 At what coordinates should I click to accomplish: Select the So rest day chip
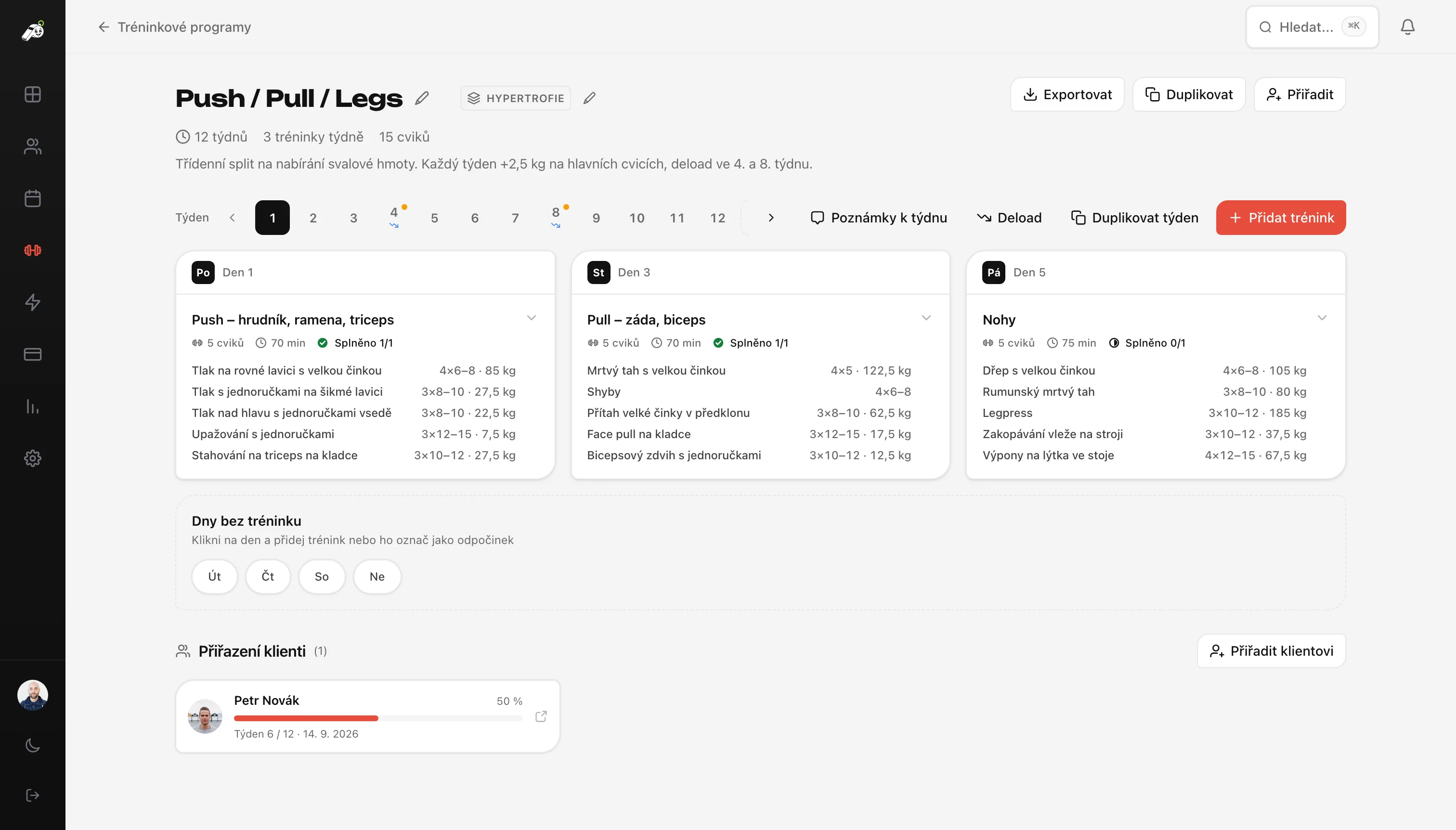(x=322, y=576)
